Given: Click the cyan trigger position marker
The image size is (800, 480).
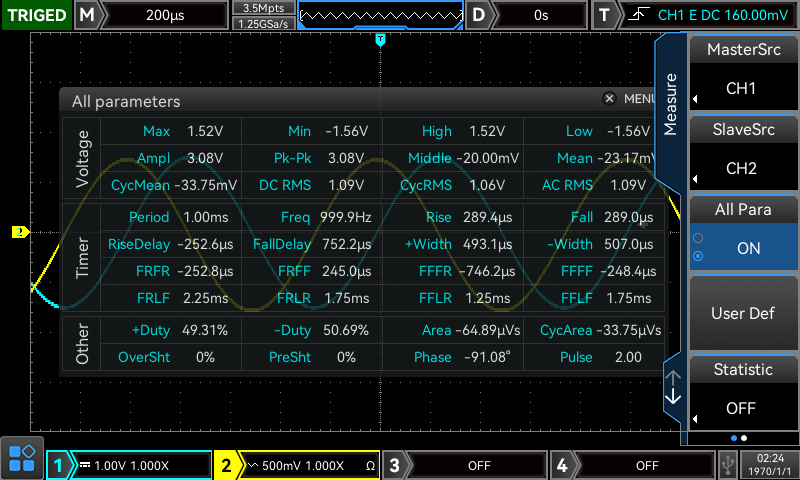Looking at the screenshot, I should [x=380, y=39].
